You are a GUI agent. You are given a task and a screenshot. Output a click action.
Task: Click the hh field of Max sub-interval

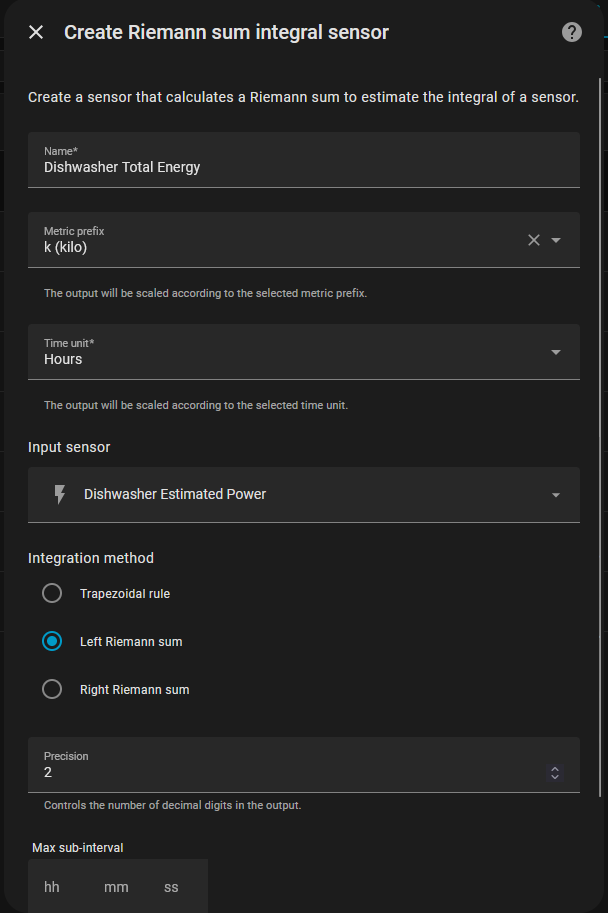point(52,887)
